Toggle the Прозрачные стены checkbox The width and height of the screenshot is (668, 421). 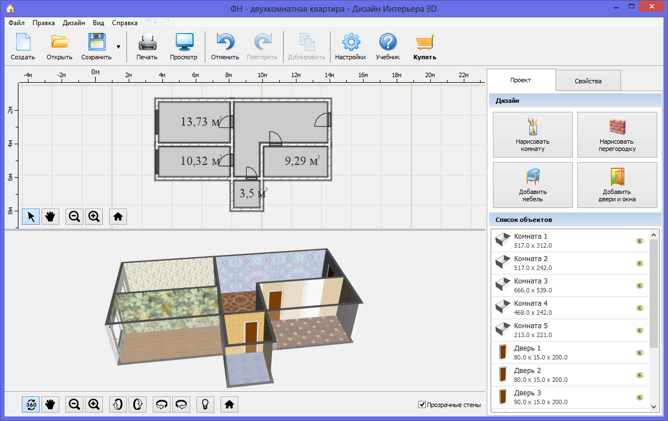pyautogui.click(x=422, y=405)
